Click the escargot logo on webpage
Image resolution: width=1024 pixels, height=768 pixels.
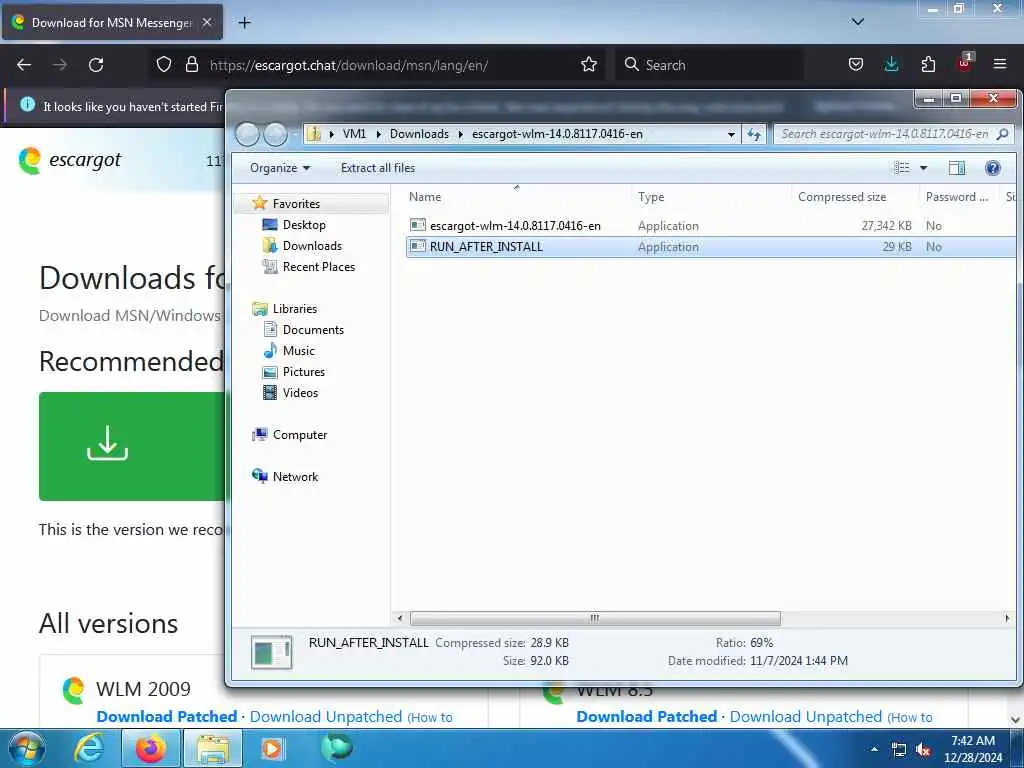coord(70,161)
